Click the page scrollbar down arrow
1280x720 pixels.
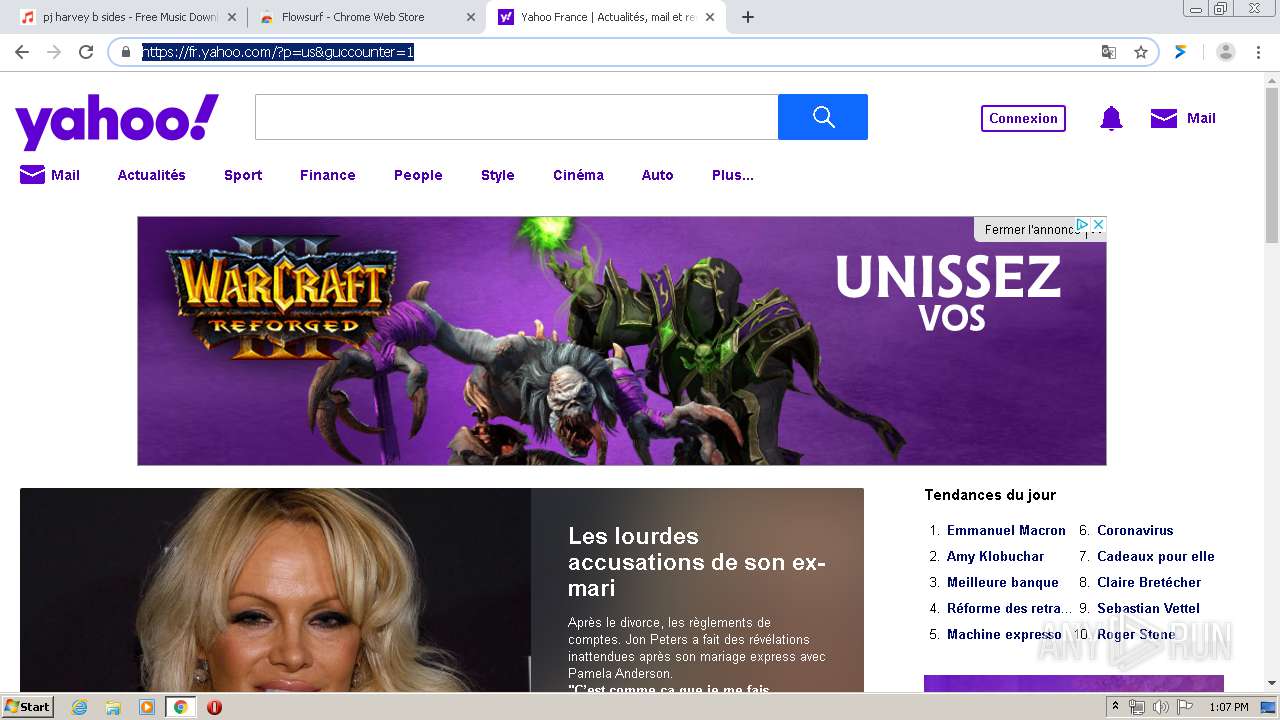pyautogui.click(x=1271, y=684)
